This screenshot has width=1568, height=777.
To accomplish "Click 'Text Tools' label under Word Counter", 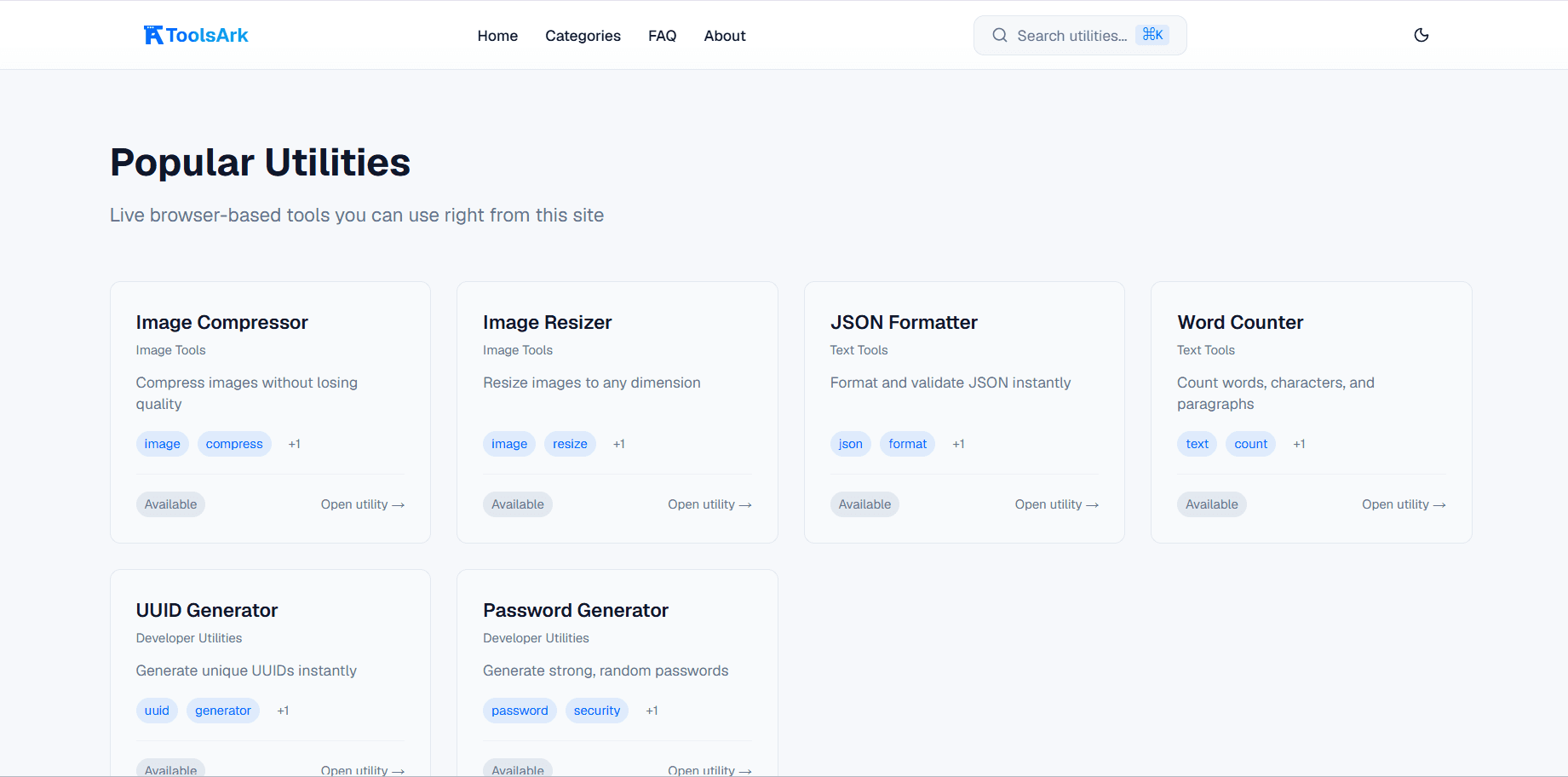I will pos(1206,350).
